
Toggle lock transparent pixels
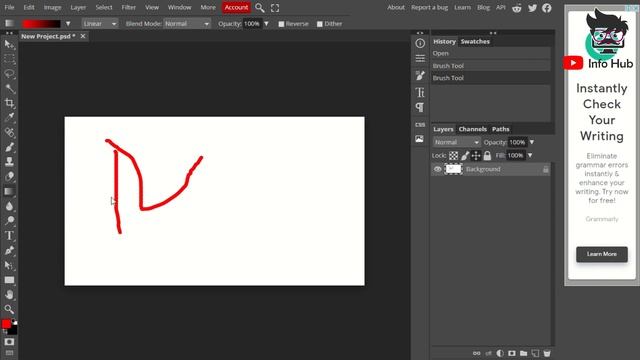coord(453,156)
